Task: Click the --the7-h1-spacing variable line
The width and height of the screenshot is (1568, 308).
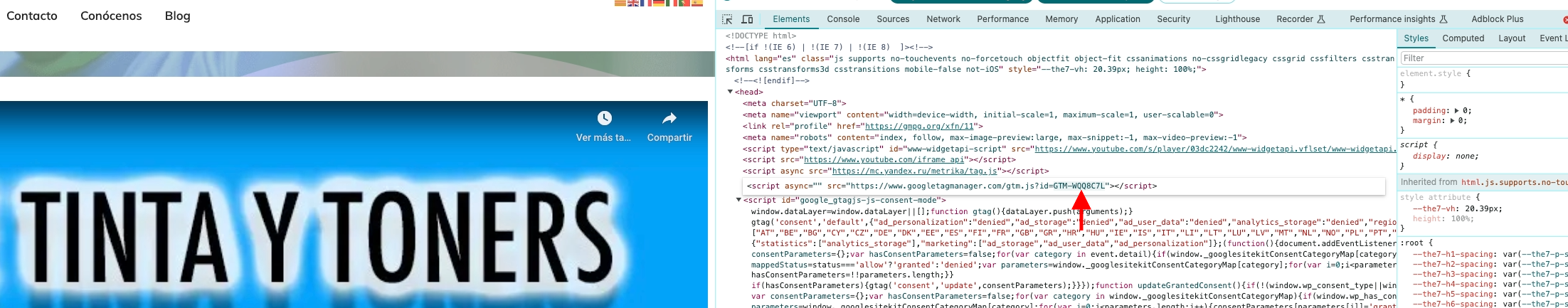Action: [1490, 254]
